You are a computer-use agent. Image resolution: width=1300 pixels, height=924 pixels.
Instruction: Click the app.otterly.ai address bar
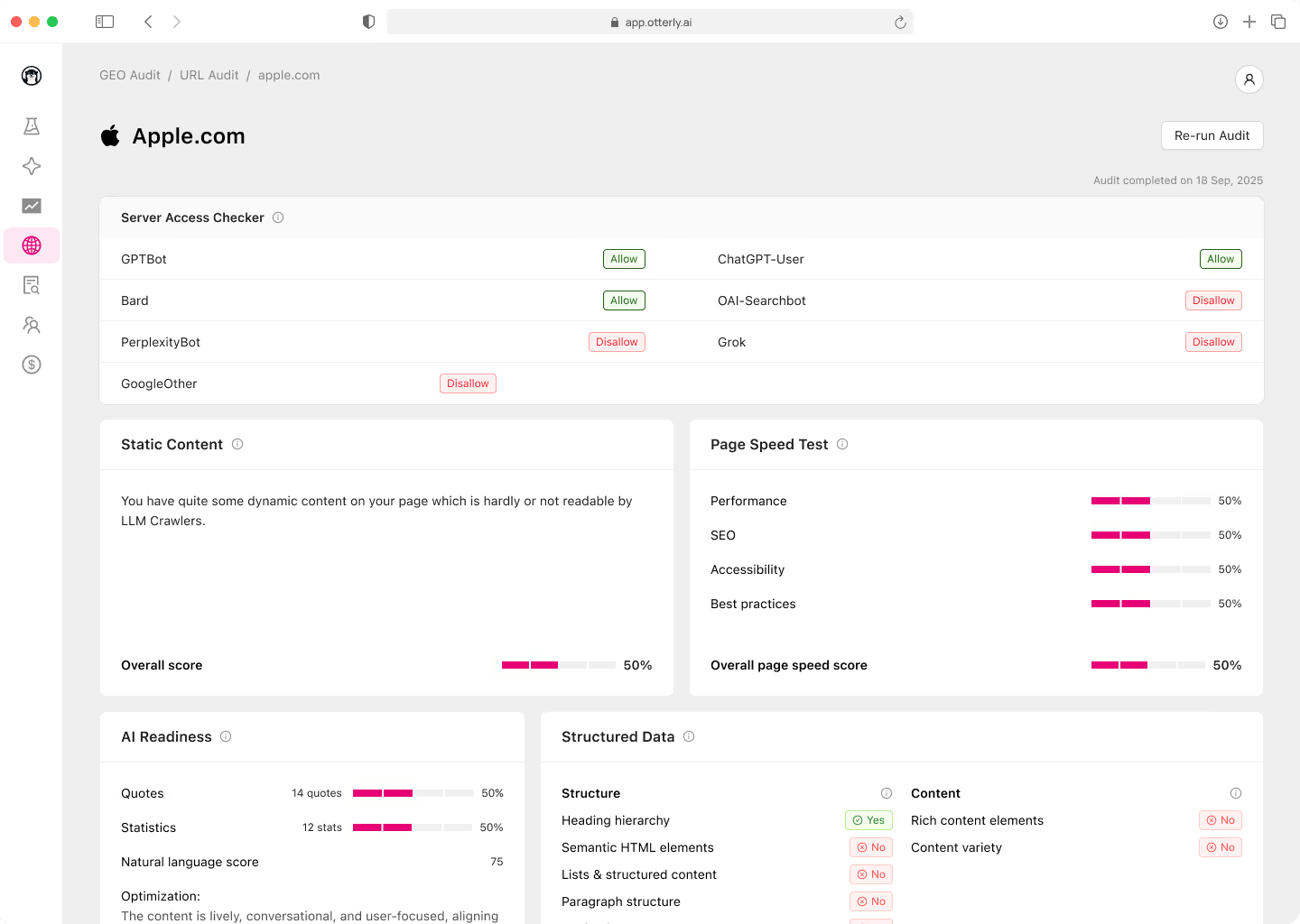pyautogui.click(x=649, y=21)
